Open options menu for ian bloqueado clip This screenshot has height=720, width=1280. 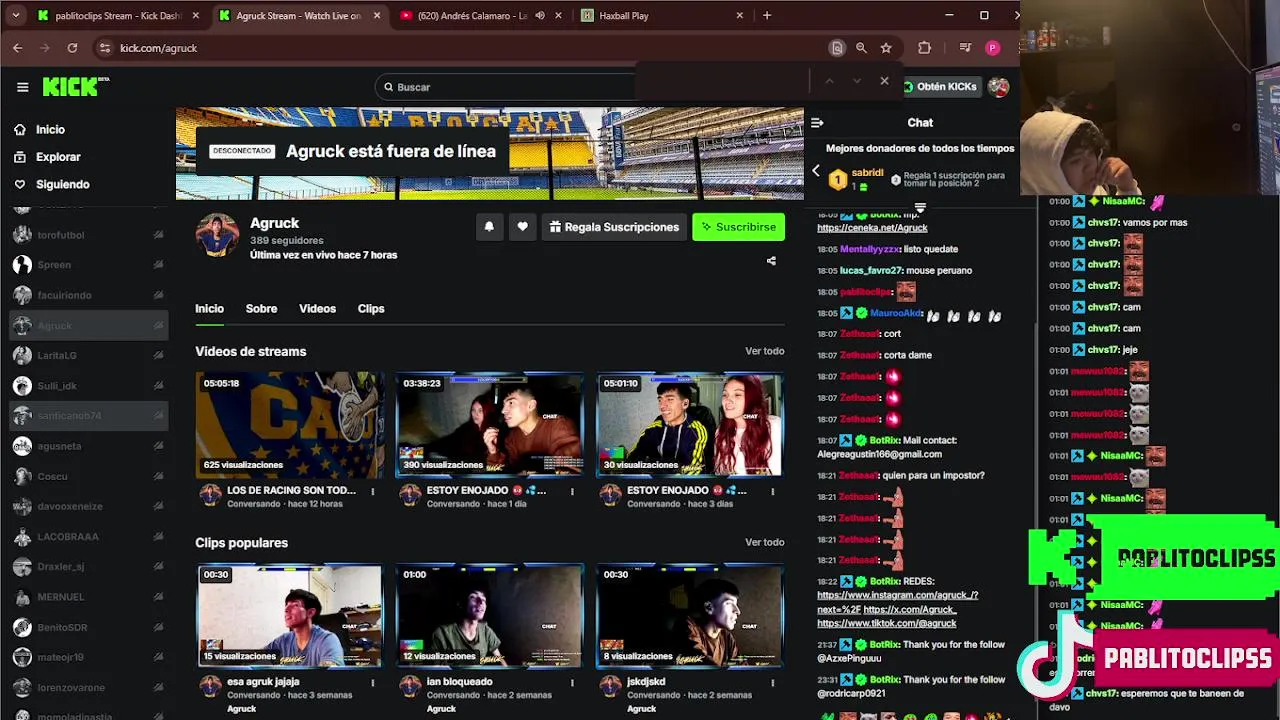[x=572, y=683]
